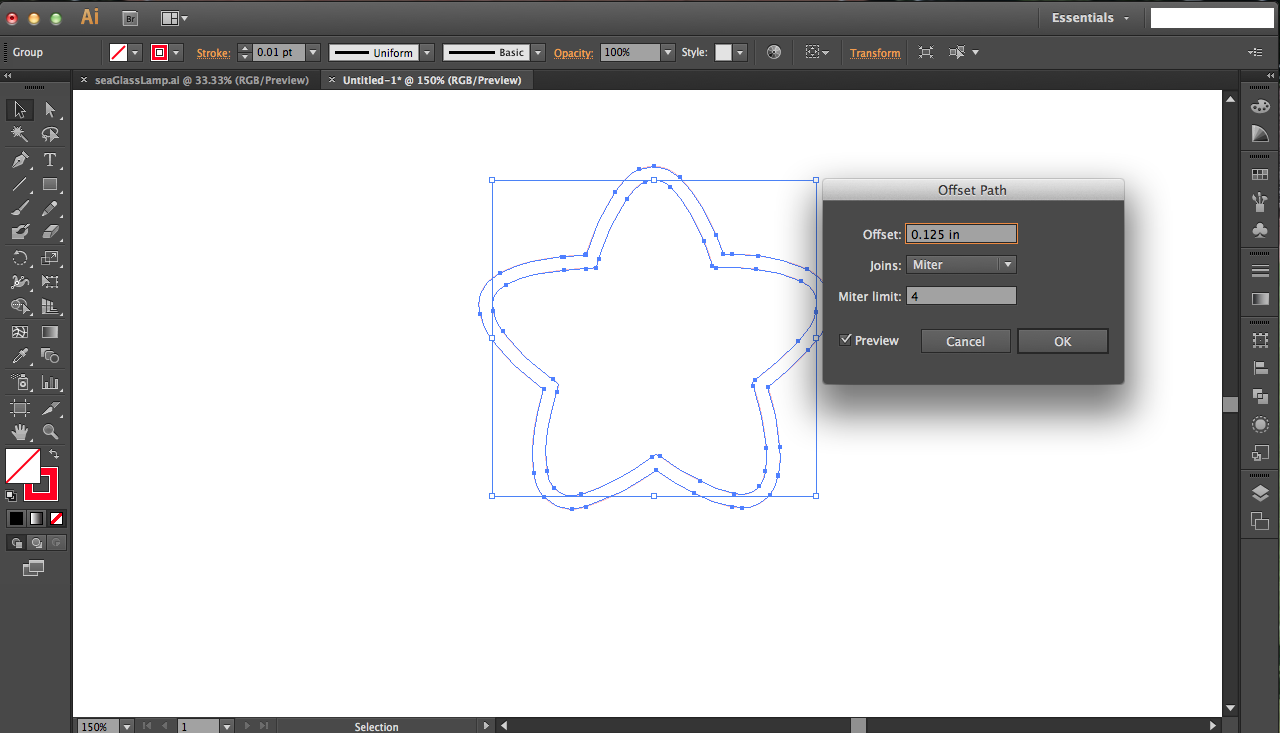Viewport: 1280px width, 733px height.
Task: Open the Transform panel link
Action: [x=875, y=53]
